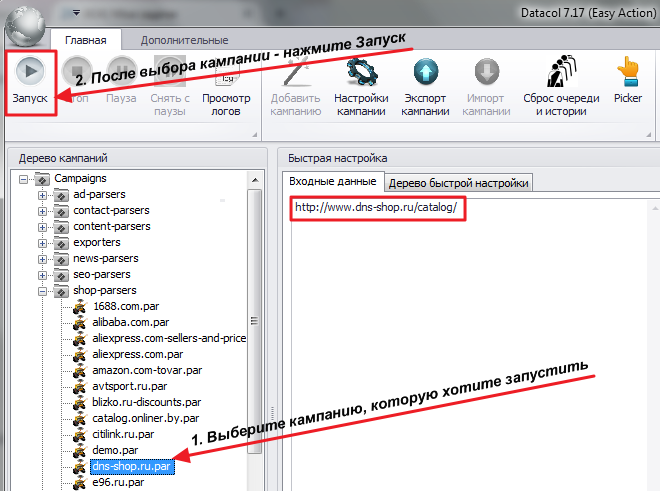Select the dns-shop.ru.par campaign

pyautogui.click(x=132, y=467)
